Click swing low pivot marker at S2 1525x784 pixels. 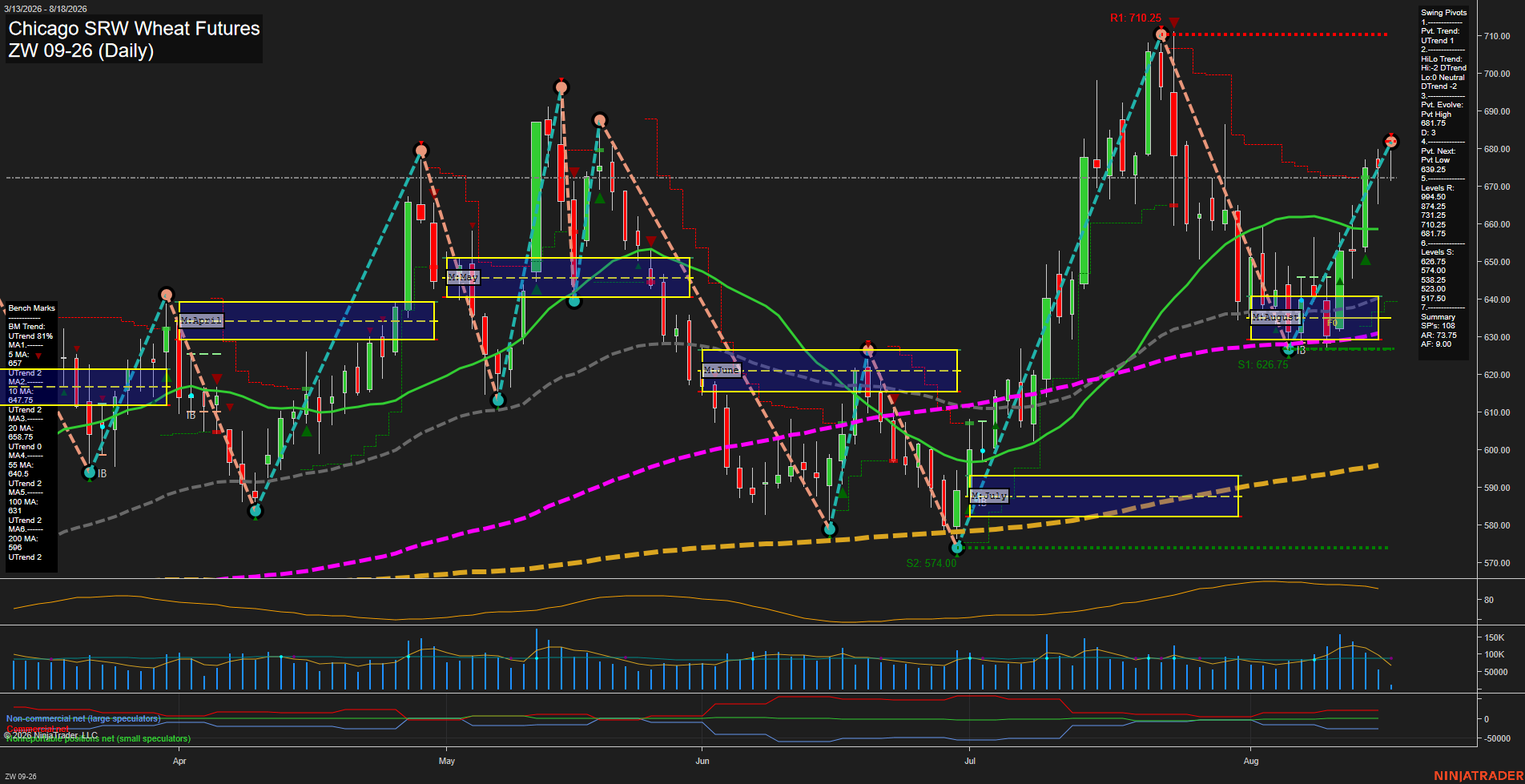click(x=956, y=548)
